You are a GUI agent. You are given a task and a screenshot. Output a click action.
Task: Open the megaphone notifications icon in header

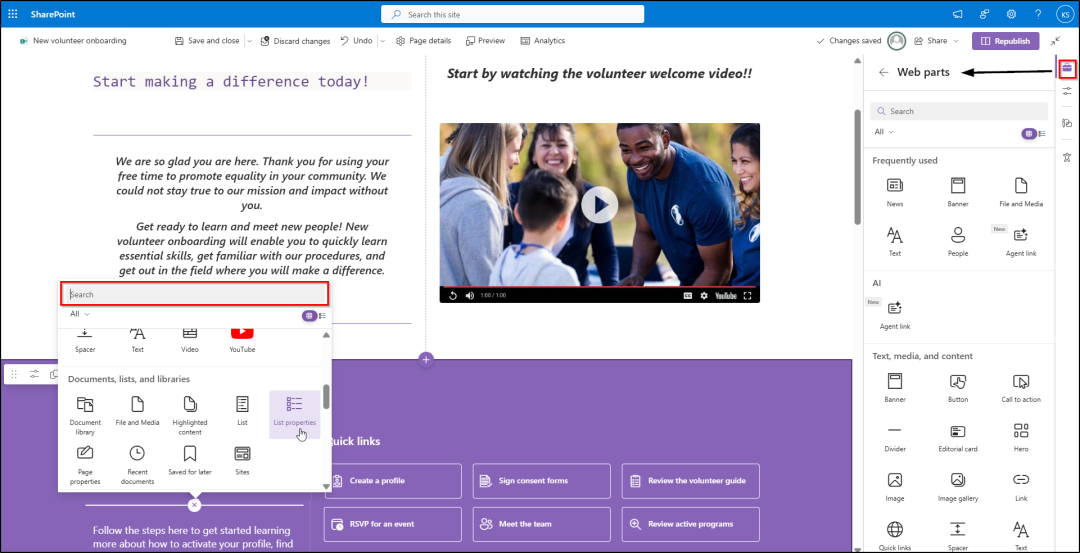pyautogui.click(x=957, y=14)
